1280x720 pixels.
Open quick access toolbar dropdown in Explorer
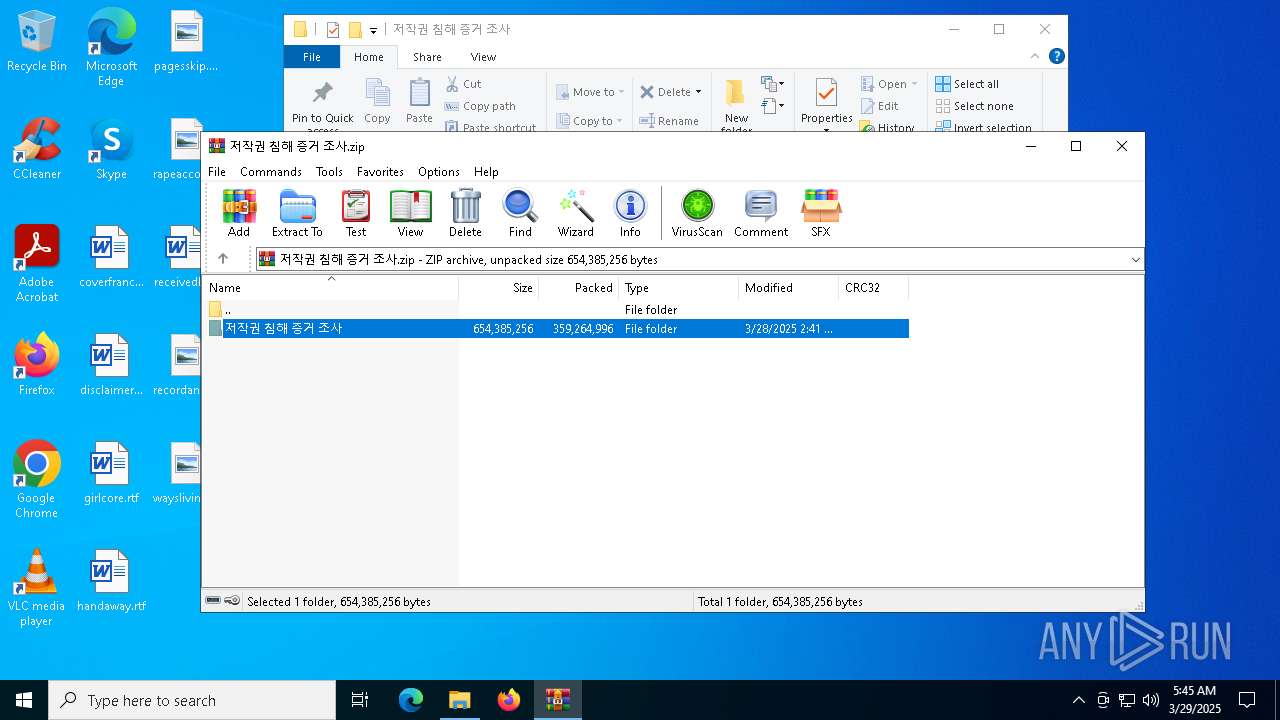373,30
